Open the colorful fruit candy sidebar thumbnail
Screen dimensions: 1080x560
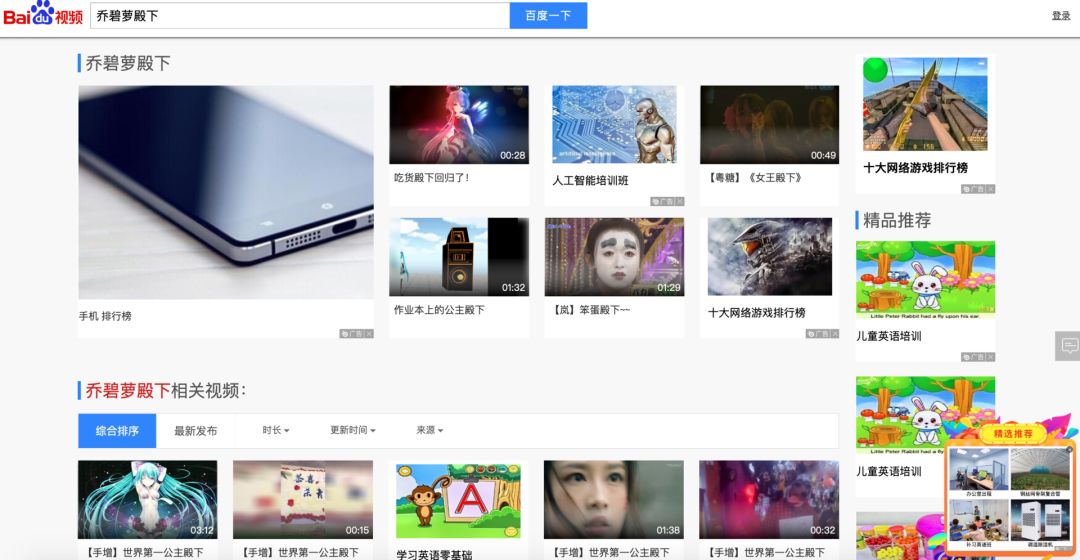click(x=902, y=536)
